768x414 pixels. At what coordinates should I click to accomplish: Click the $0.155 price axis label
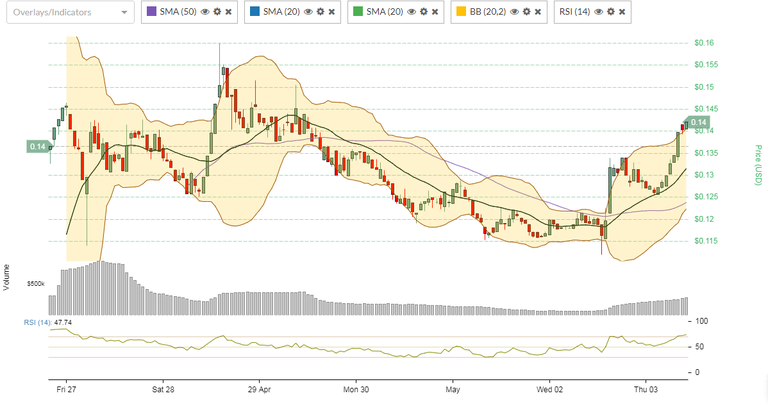(x=706, y=65)
